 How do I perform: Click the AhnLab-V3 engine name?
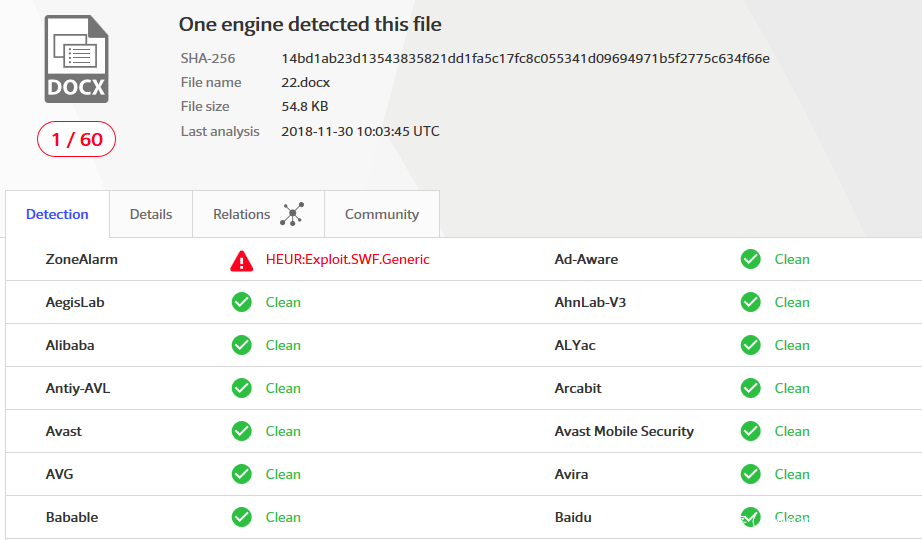pos(590,302)
